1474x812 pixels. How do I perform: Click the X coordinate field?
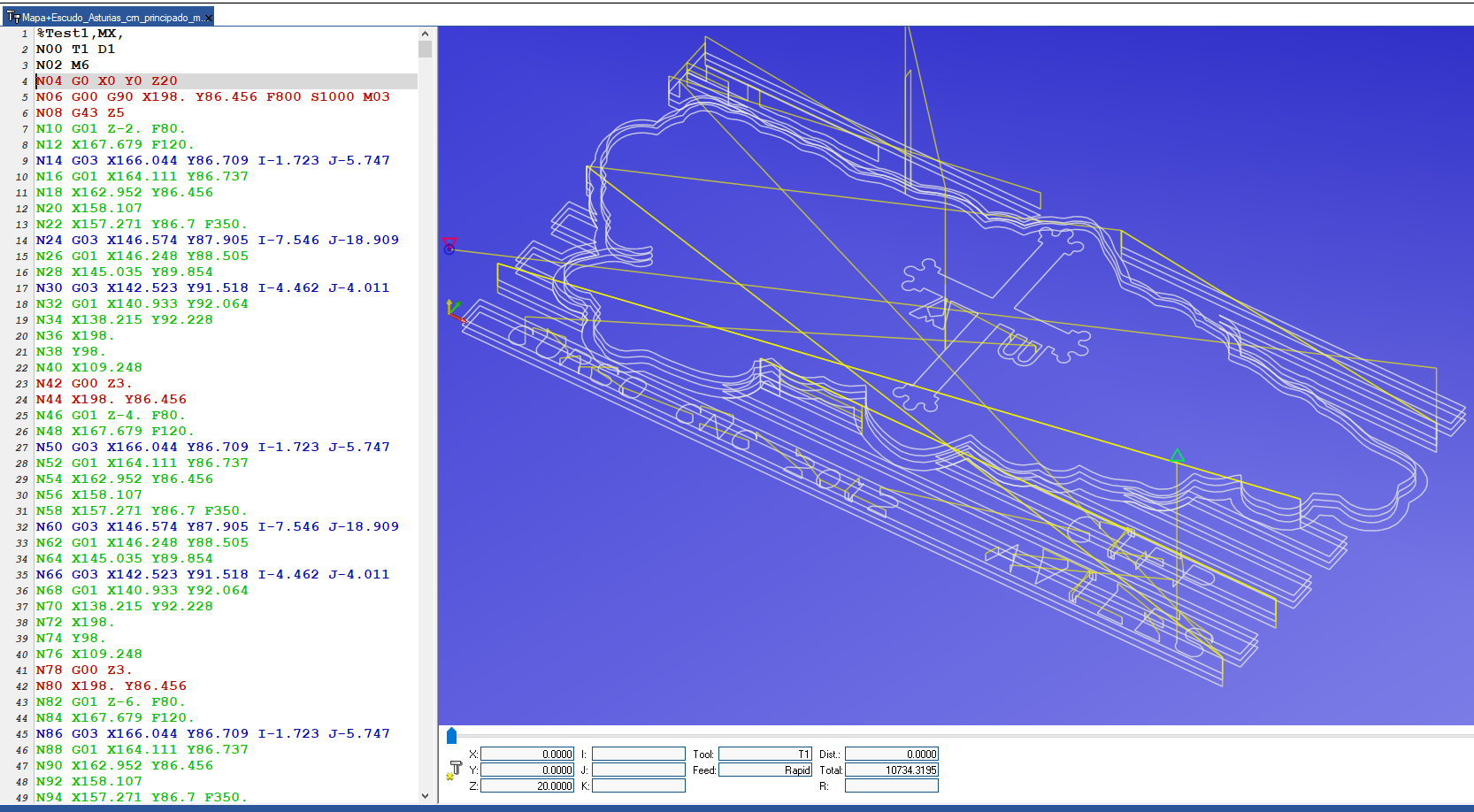click(526, 754)
